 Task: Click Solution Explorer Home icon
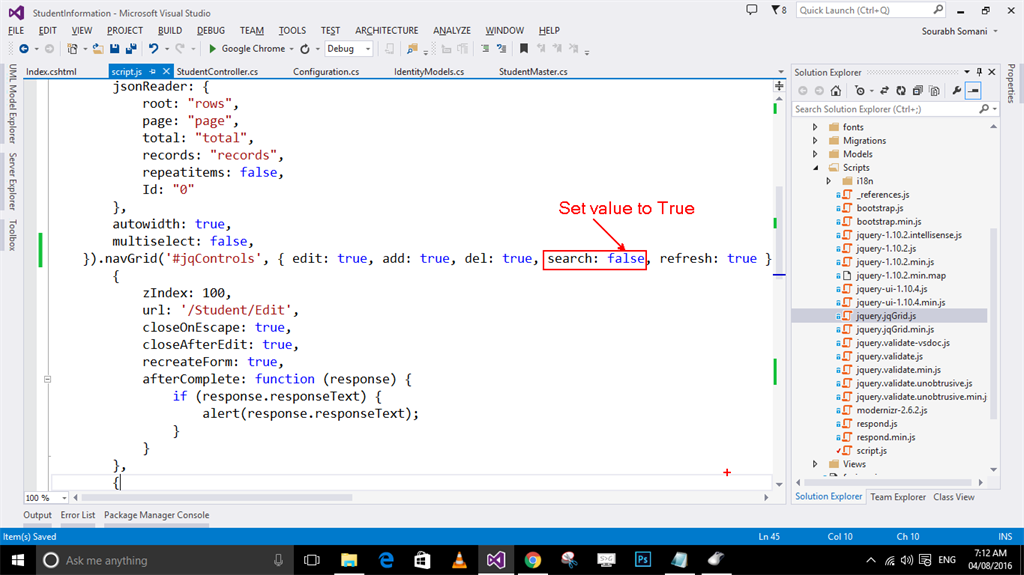click(835, 91)
